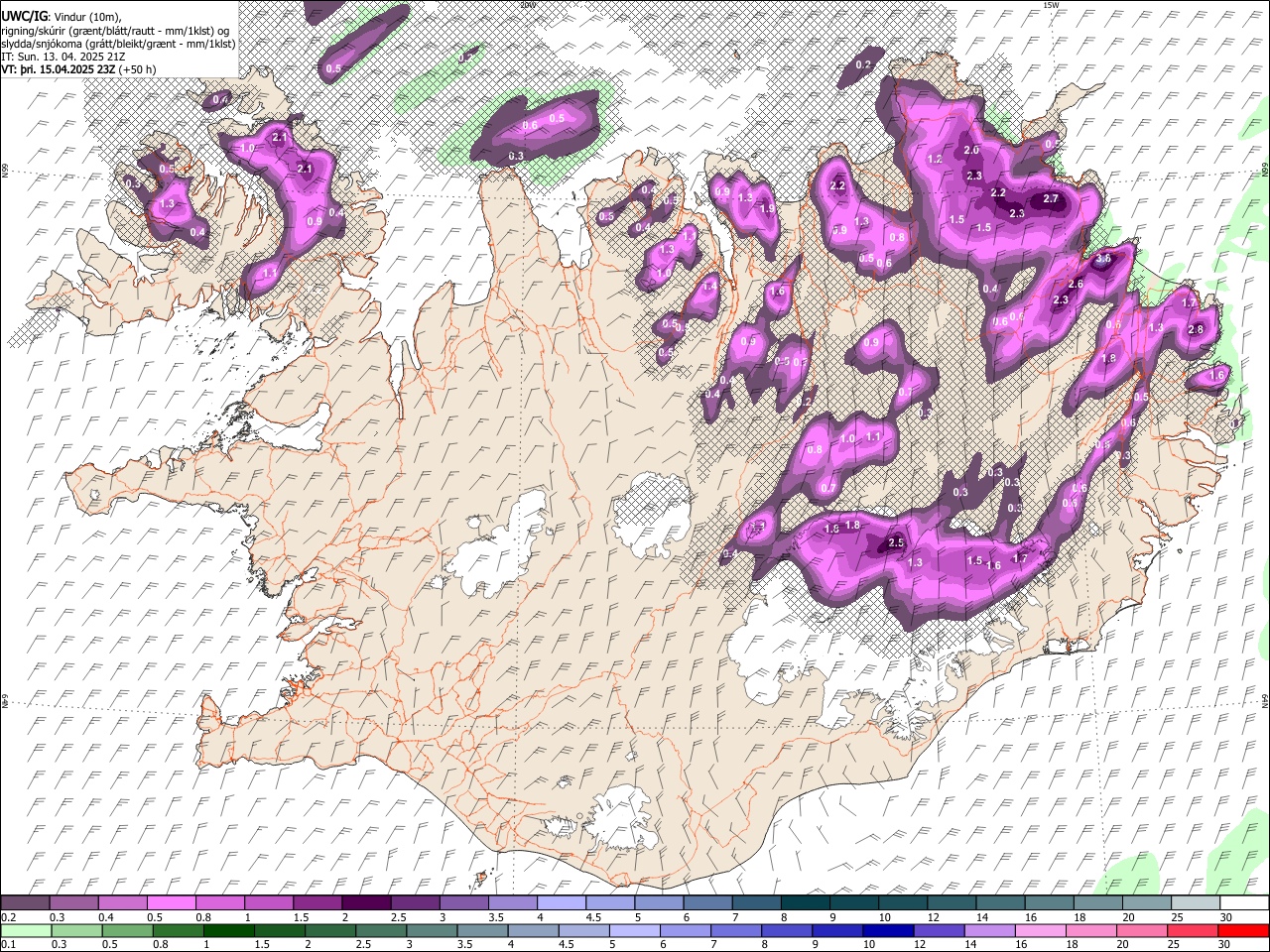
Task: Pick the salmon pink swatch between 20 and 25
Action: tap(1140, 931)
